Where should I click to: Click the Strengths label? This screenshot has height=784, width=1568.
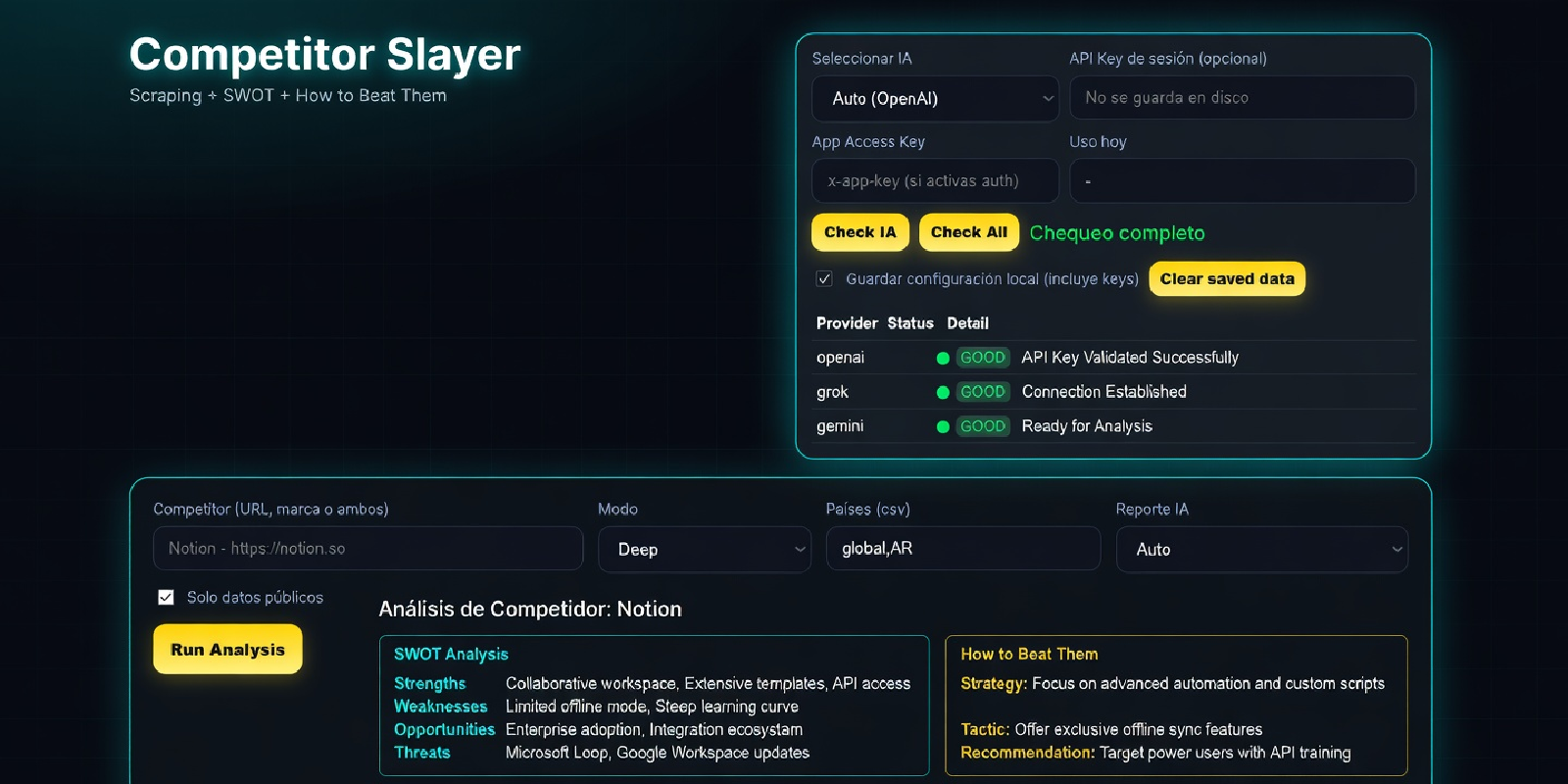coord(429,683)
